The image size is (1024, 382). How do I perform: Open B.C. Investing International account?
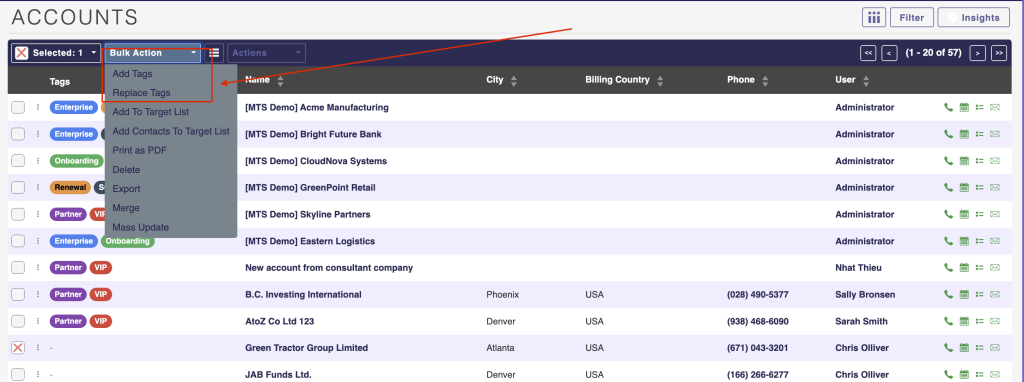tap(303, 294)
